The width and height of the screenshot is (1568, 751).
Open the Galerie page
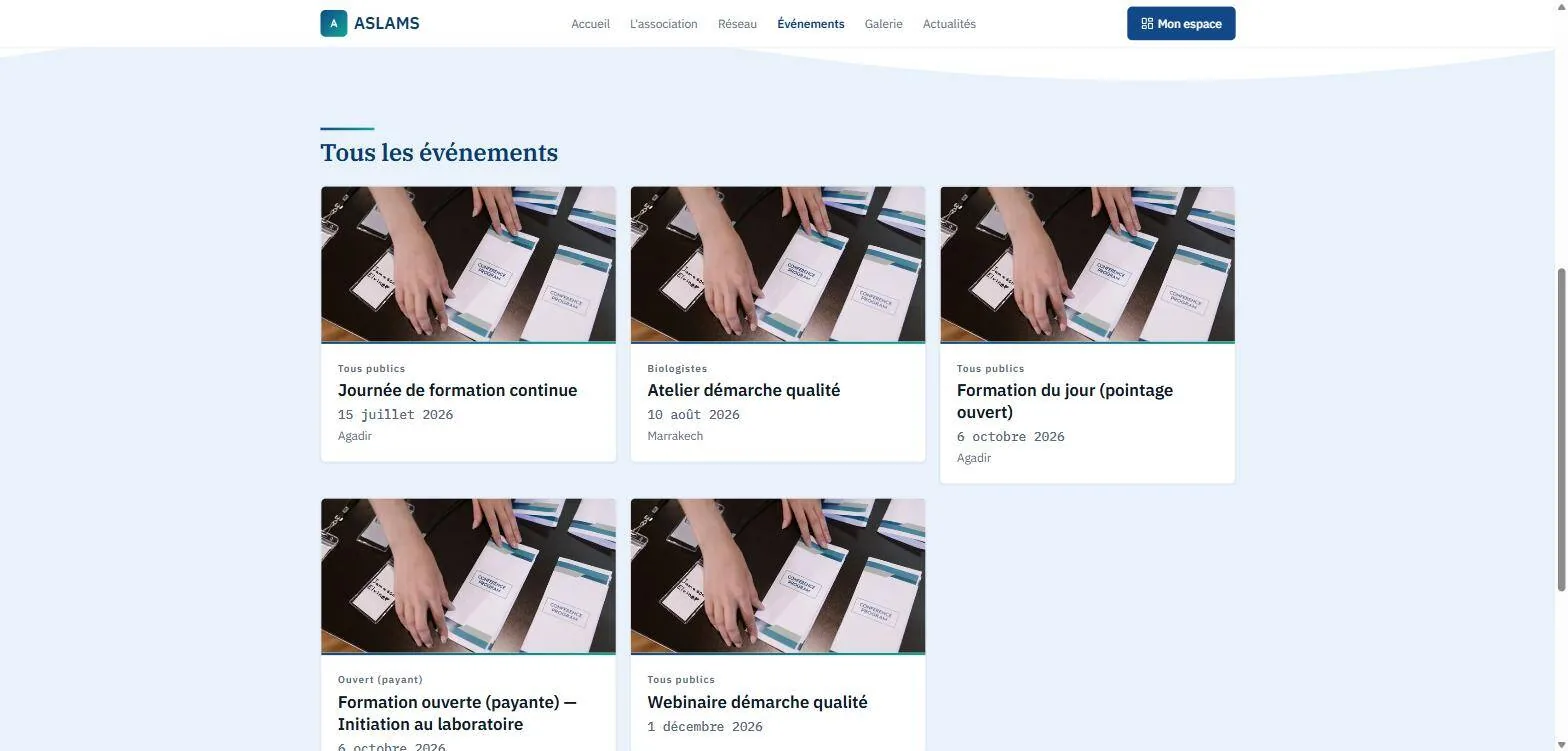pyautogui.click(x=884, y=24)
